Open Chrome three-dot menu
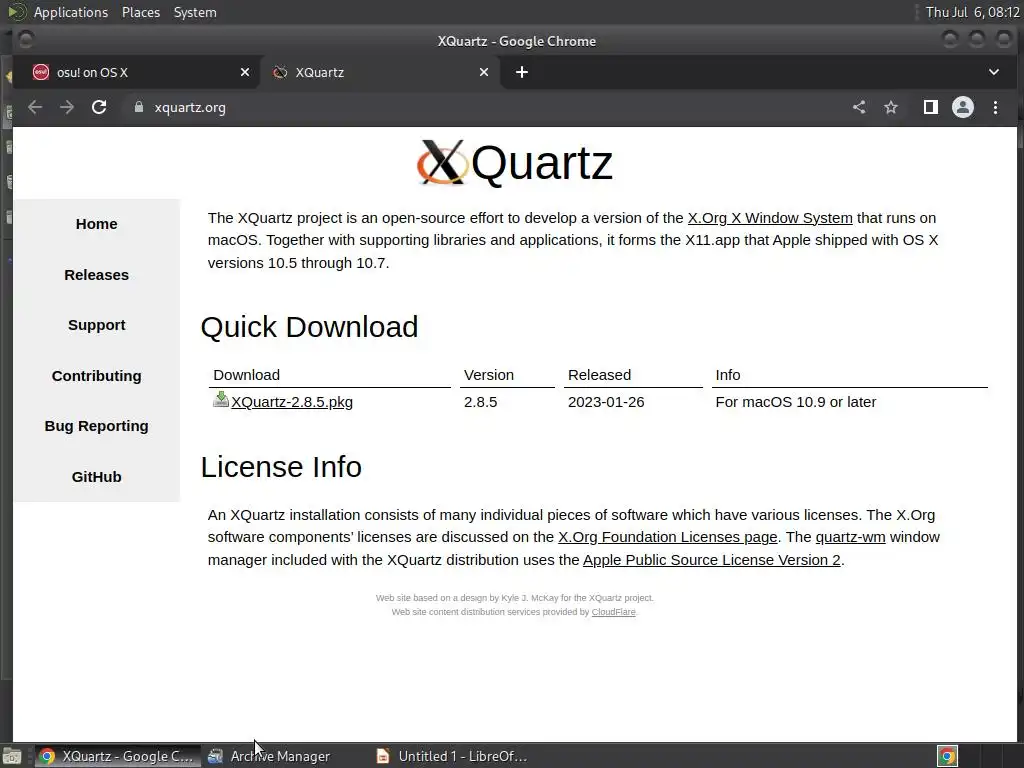The width and height of the screenshot is (1024, 768). click(x=995, y=107)
